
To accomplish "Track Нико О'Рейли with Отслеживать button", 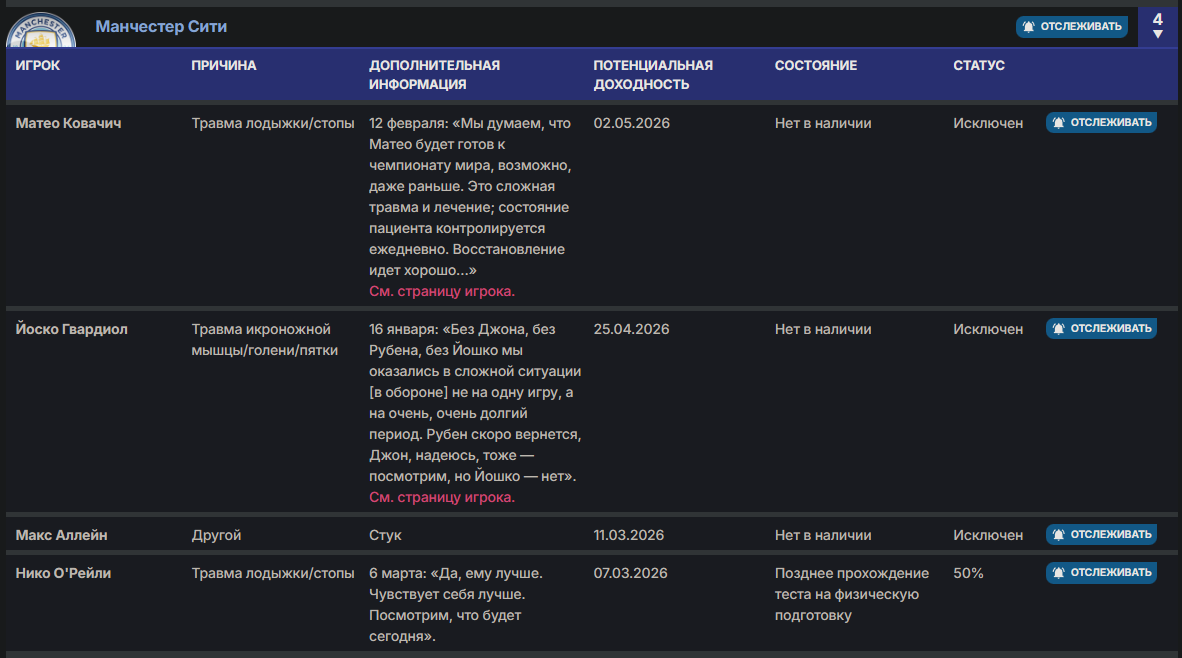I will click(x=1101, y=572).
